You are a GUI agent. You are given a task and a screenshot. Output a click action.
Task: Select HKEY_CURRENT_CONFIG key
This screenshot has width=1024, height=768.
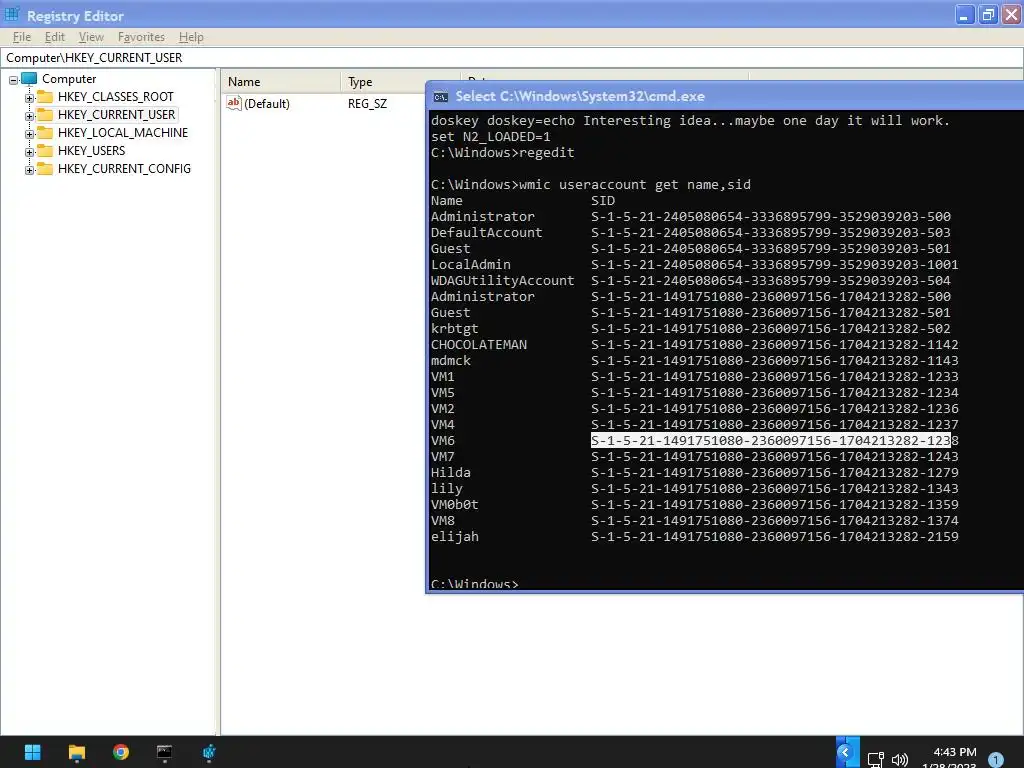click(124, 168)
